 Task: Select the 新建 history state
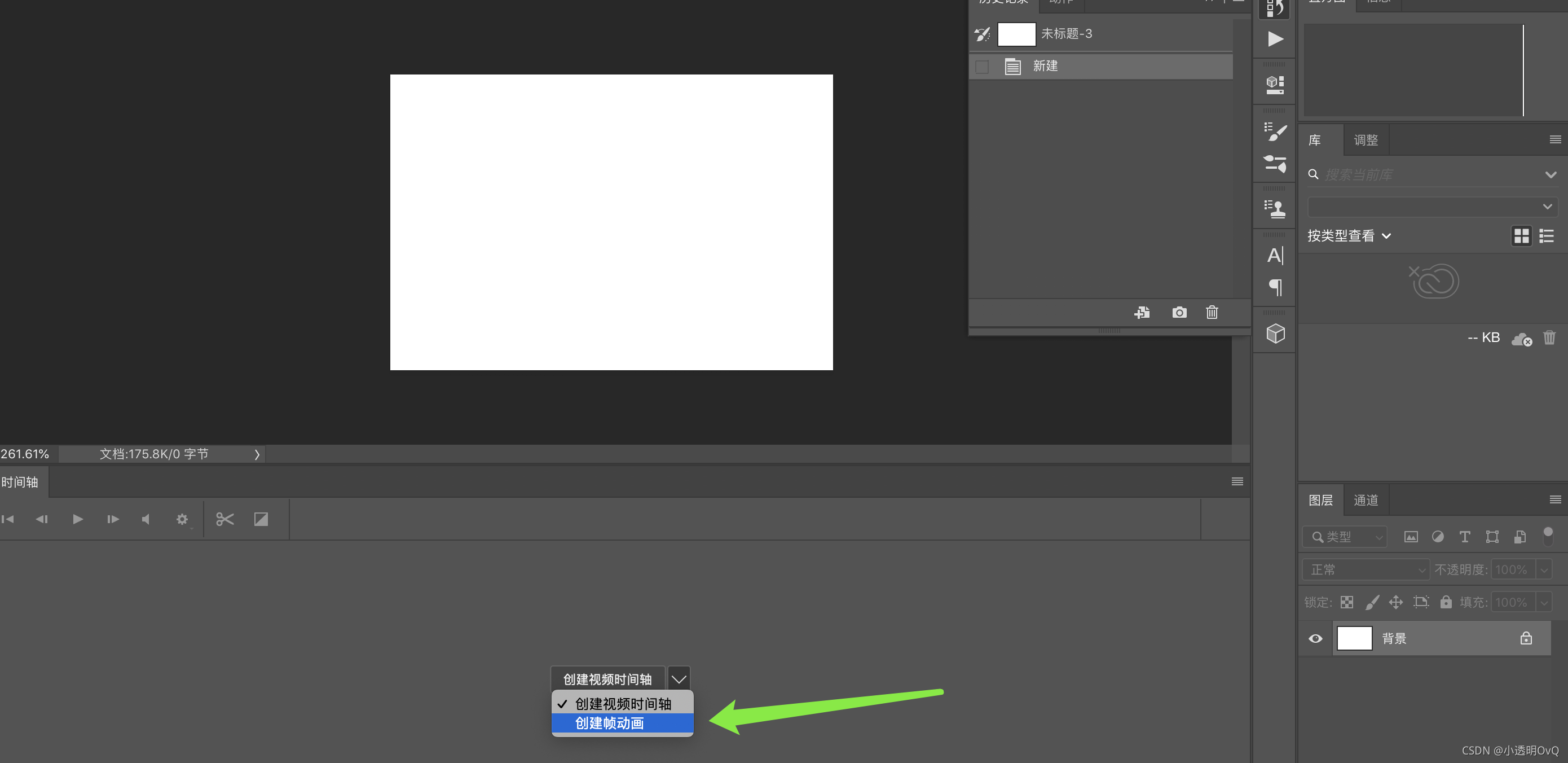coord(1100,67)
